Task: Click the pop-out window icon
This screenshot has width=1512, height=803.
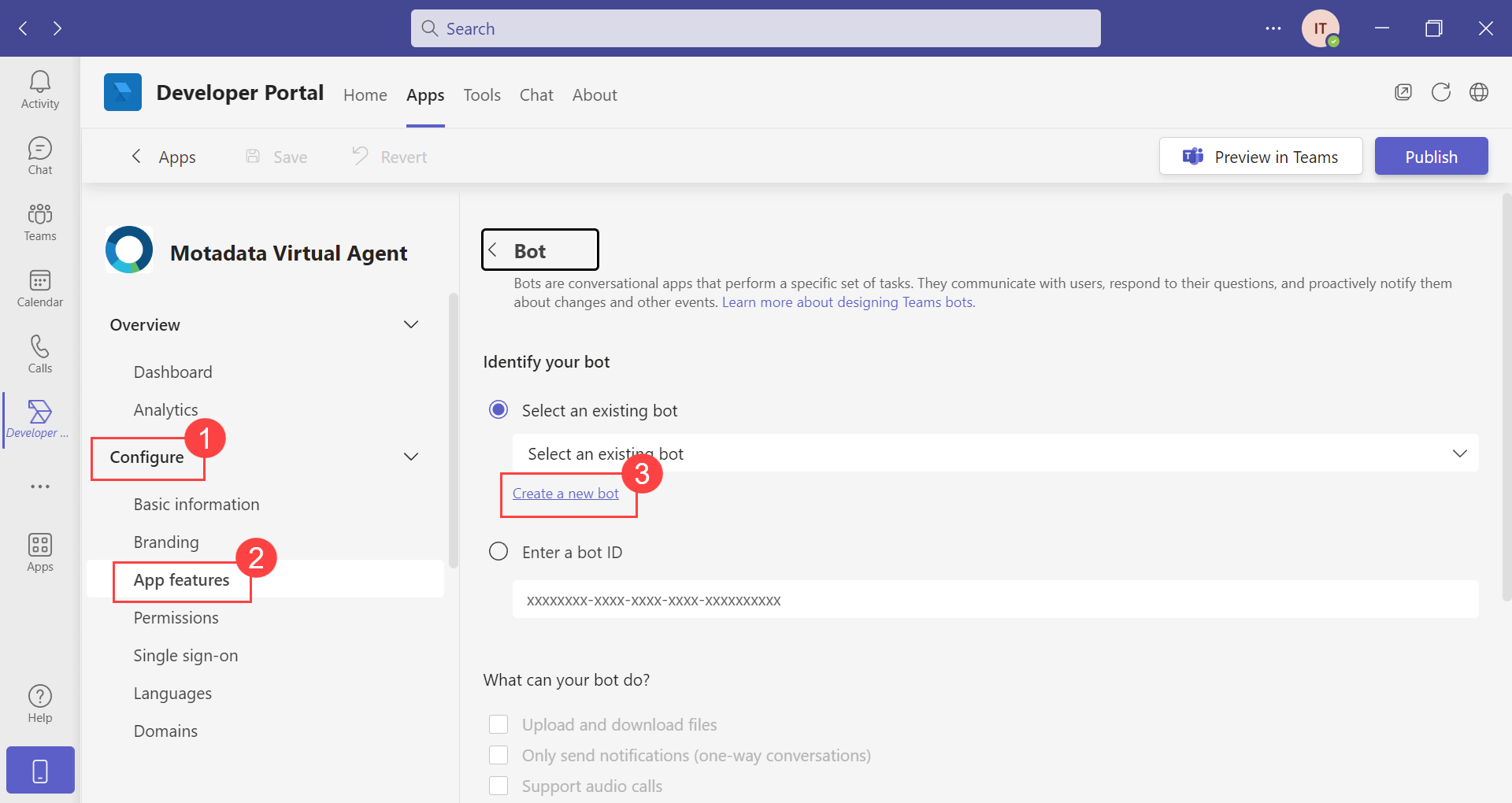Action: pyautogui.click(x=1403, y=92)
